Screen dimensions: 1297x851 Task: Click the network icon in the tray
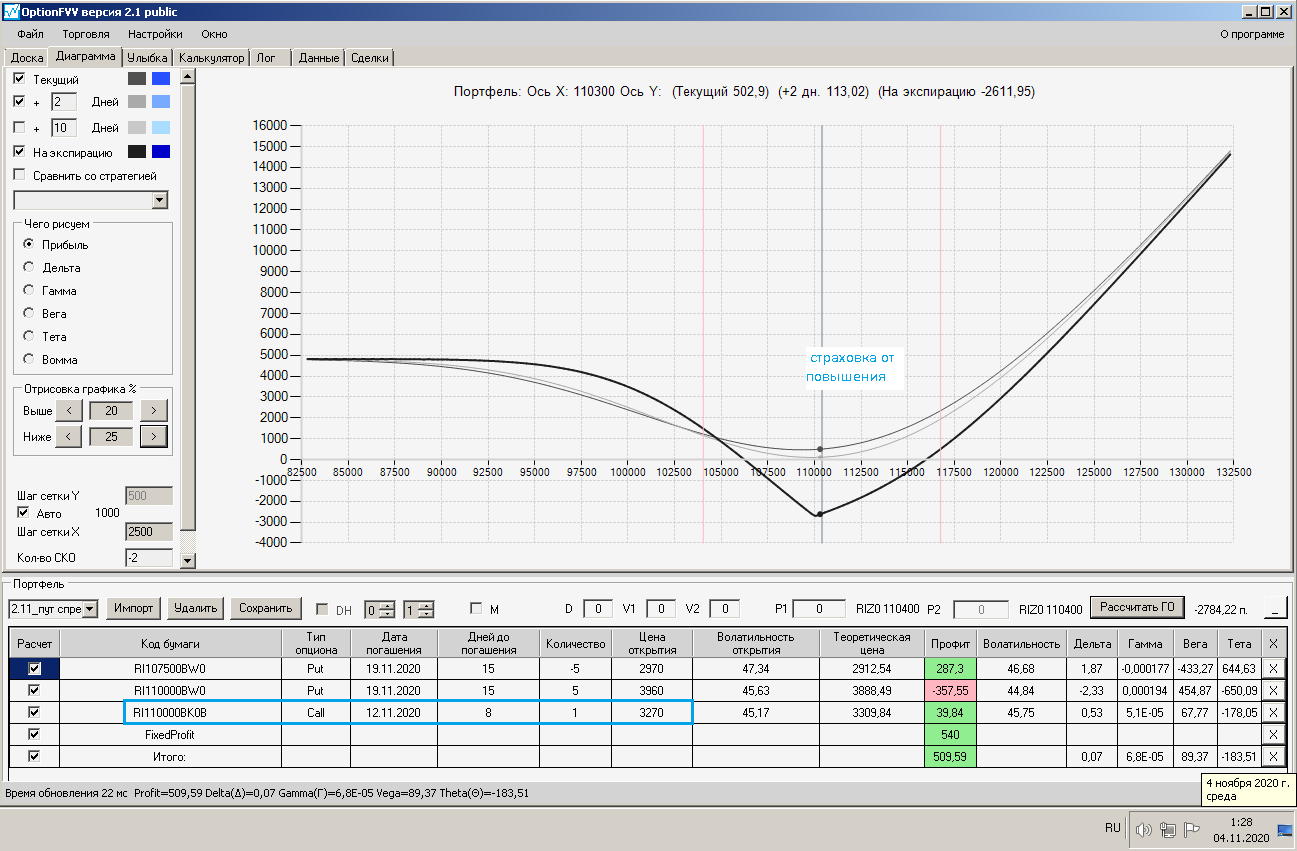(x=1166, y=829)
